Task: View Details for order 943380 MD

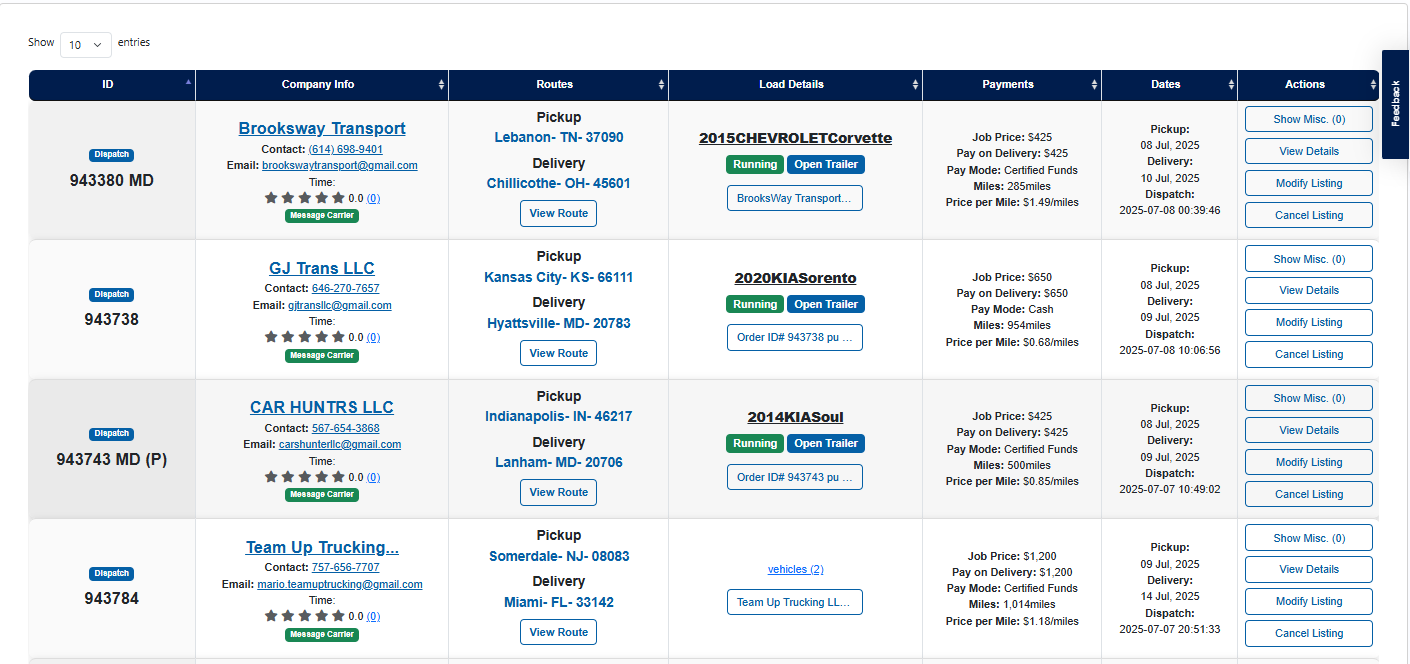Action: (x=1309, y=151)
